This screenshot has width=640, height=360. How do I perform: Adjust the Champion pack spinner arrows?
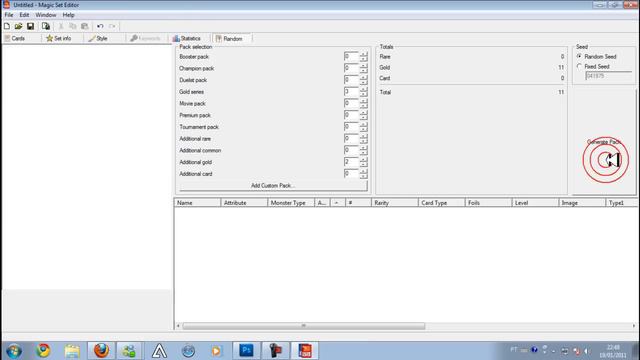363,68
